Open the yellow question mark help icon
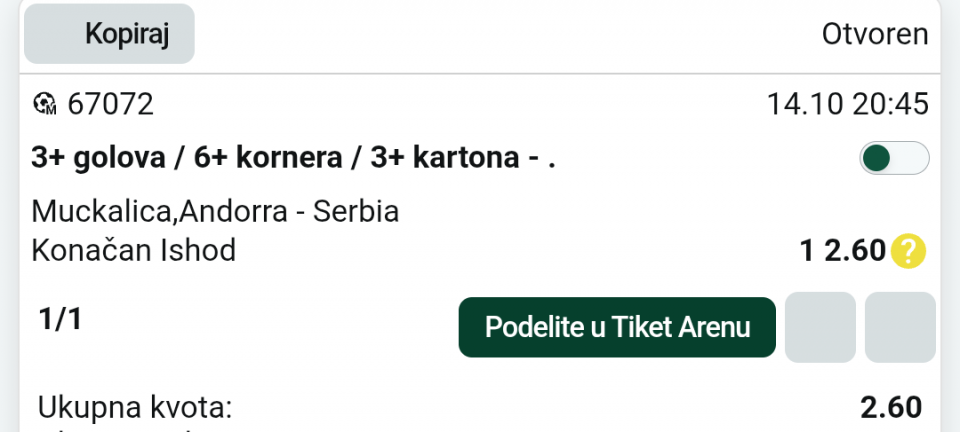The height and width of the screenshot is (432, 960). (908, 250)
